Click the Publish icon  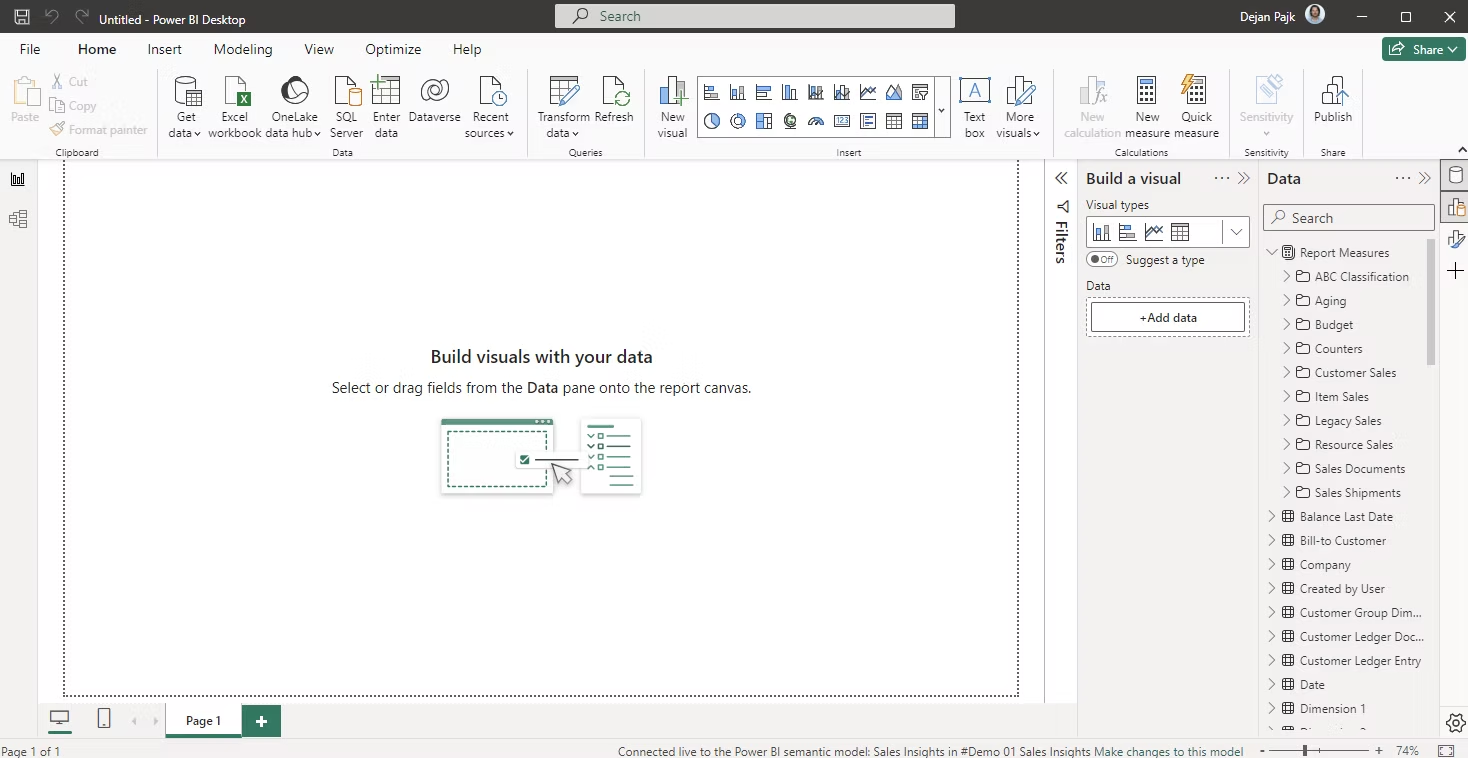[1332, 93]
